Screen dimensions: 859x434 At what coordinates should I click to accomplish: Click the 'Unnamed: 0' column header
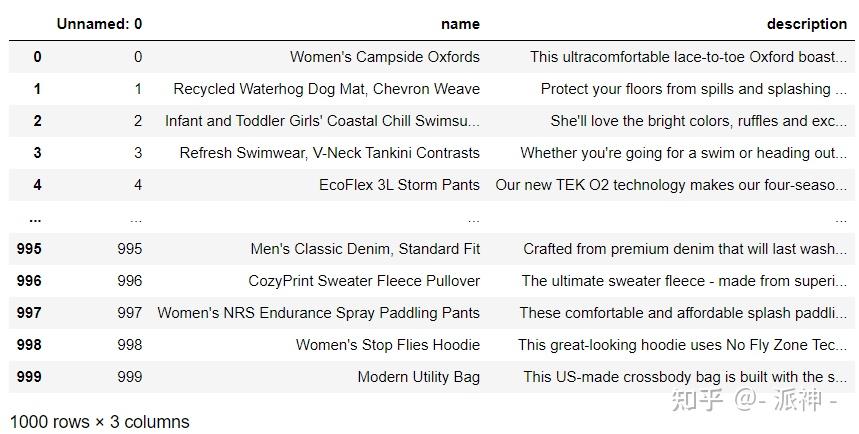(99, 24)
